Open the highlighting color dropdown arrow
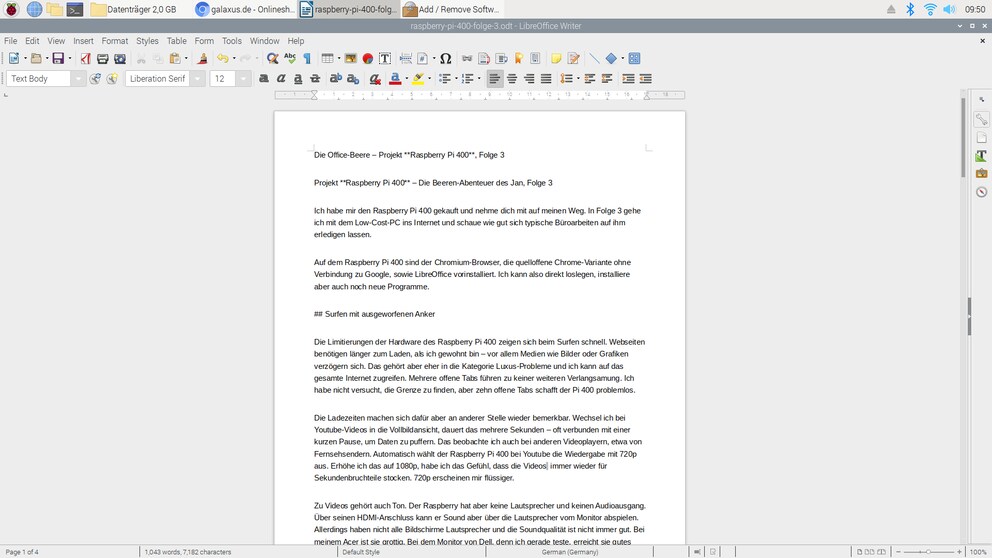This screenshot has width=992, height=558. [430, 78]
